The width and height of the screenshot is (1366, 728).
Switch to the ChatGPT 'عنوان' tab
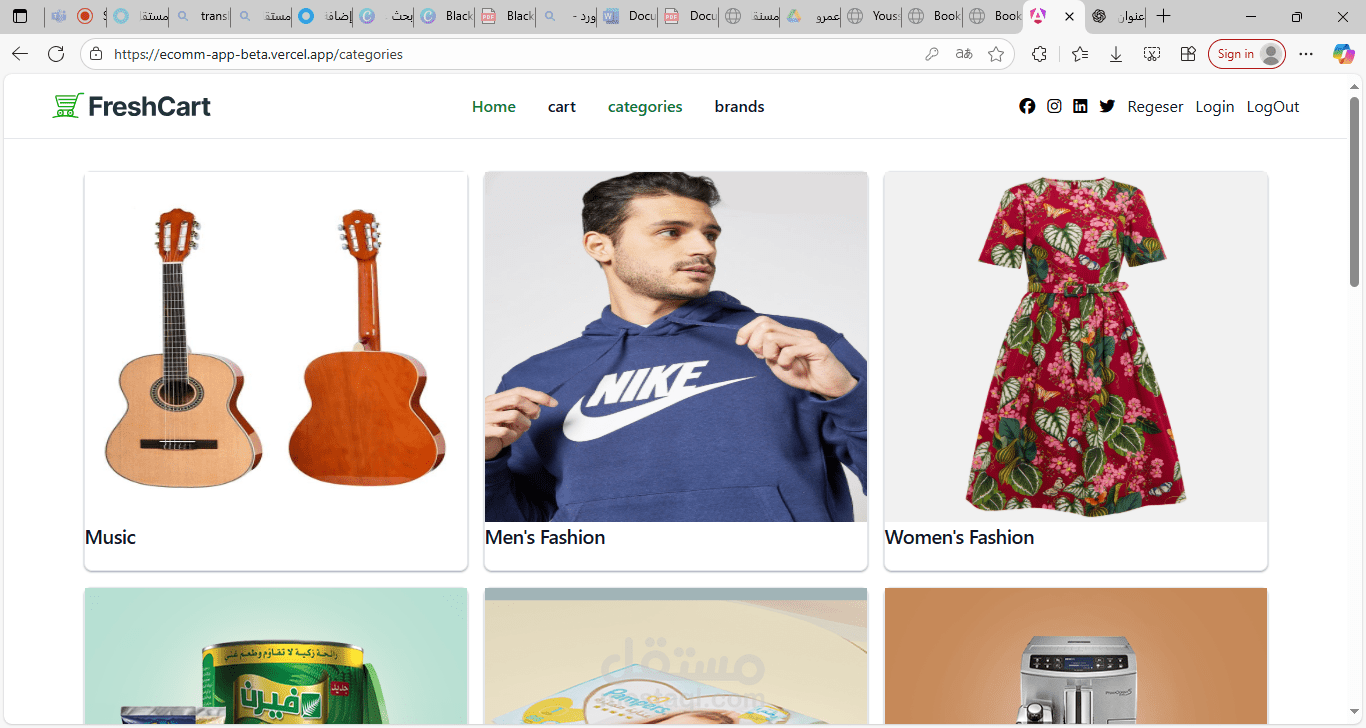coord(1117,16)
